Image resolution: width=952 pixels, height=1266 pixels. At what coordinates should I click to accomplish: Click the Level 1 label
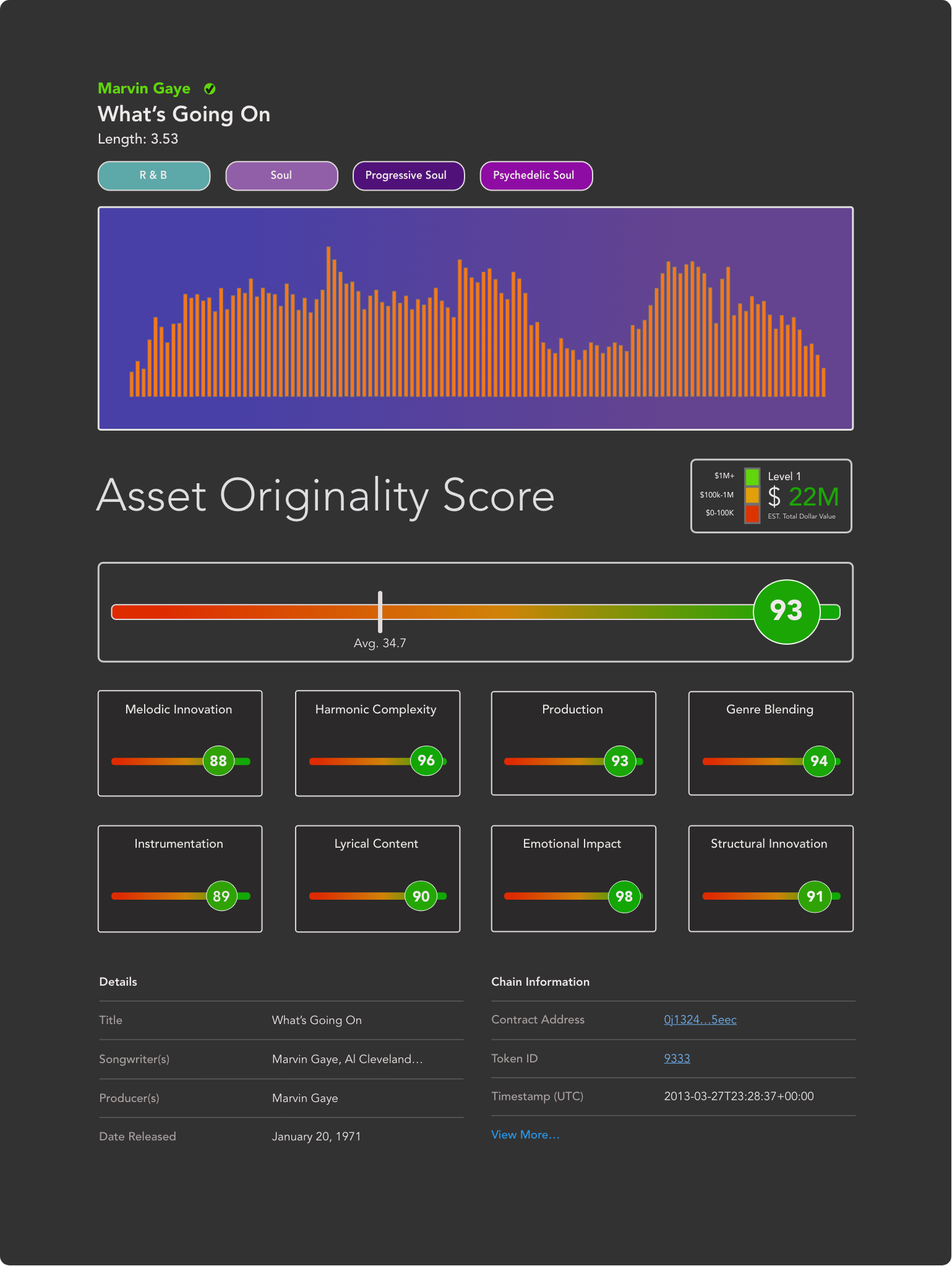coord(784,476)
